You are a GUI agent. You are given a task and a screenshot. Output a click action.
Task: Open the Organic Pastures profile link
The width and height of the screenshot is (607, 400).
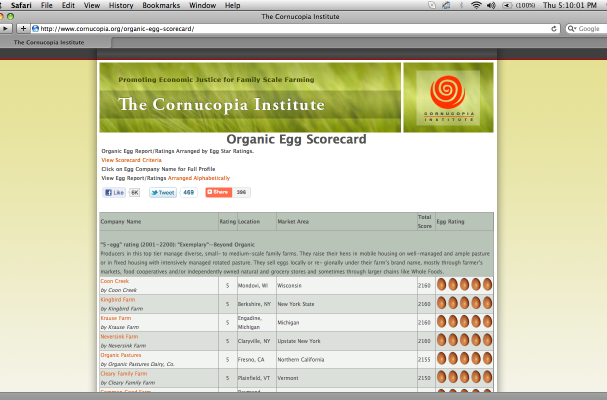click(121, 355)
